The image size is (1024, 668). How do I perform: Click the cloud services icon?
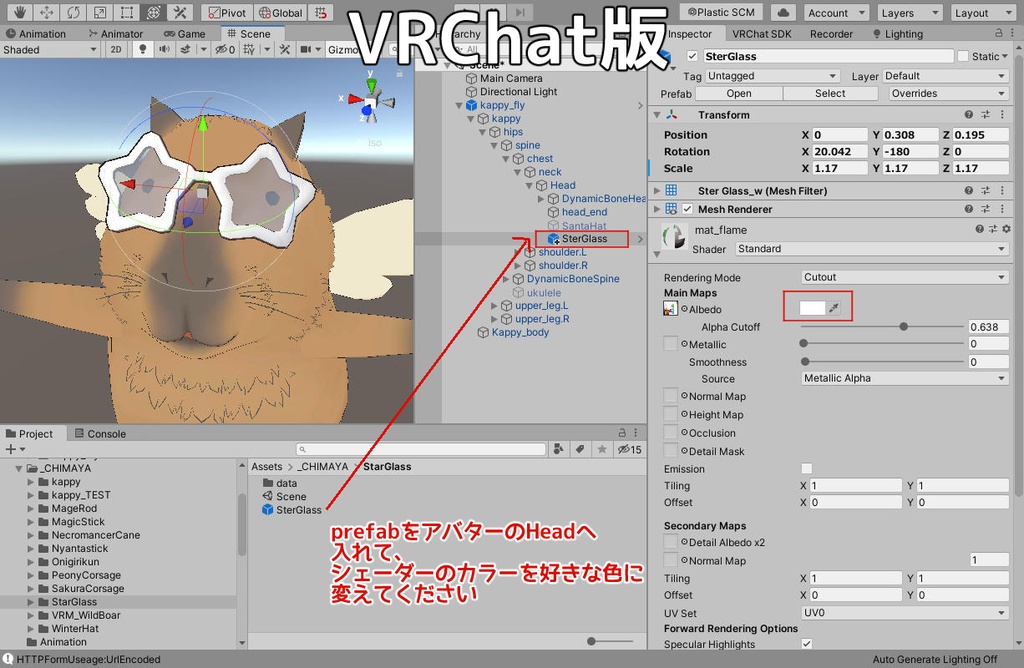(x=784, y=12)
